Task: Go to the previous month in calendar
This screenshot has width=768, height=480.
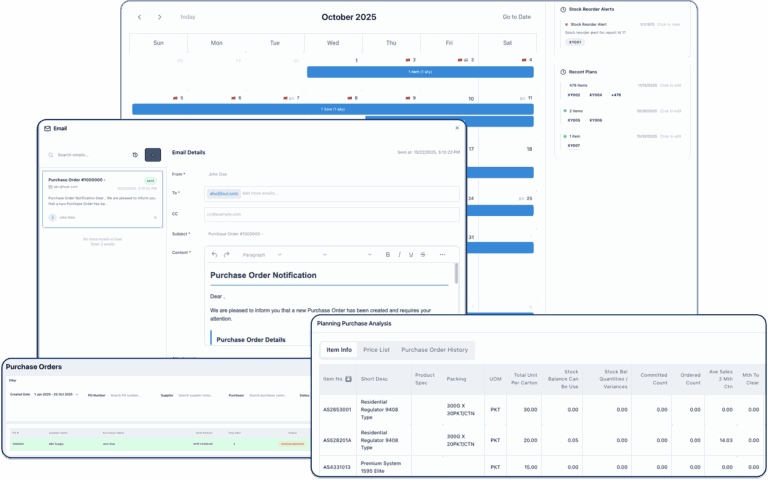Action: click(x=139, y=17)
